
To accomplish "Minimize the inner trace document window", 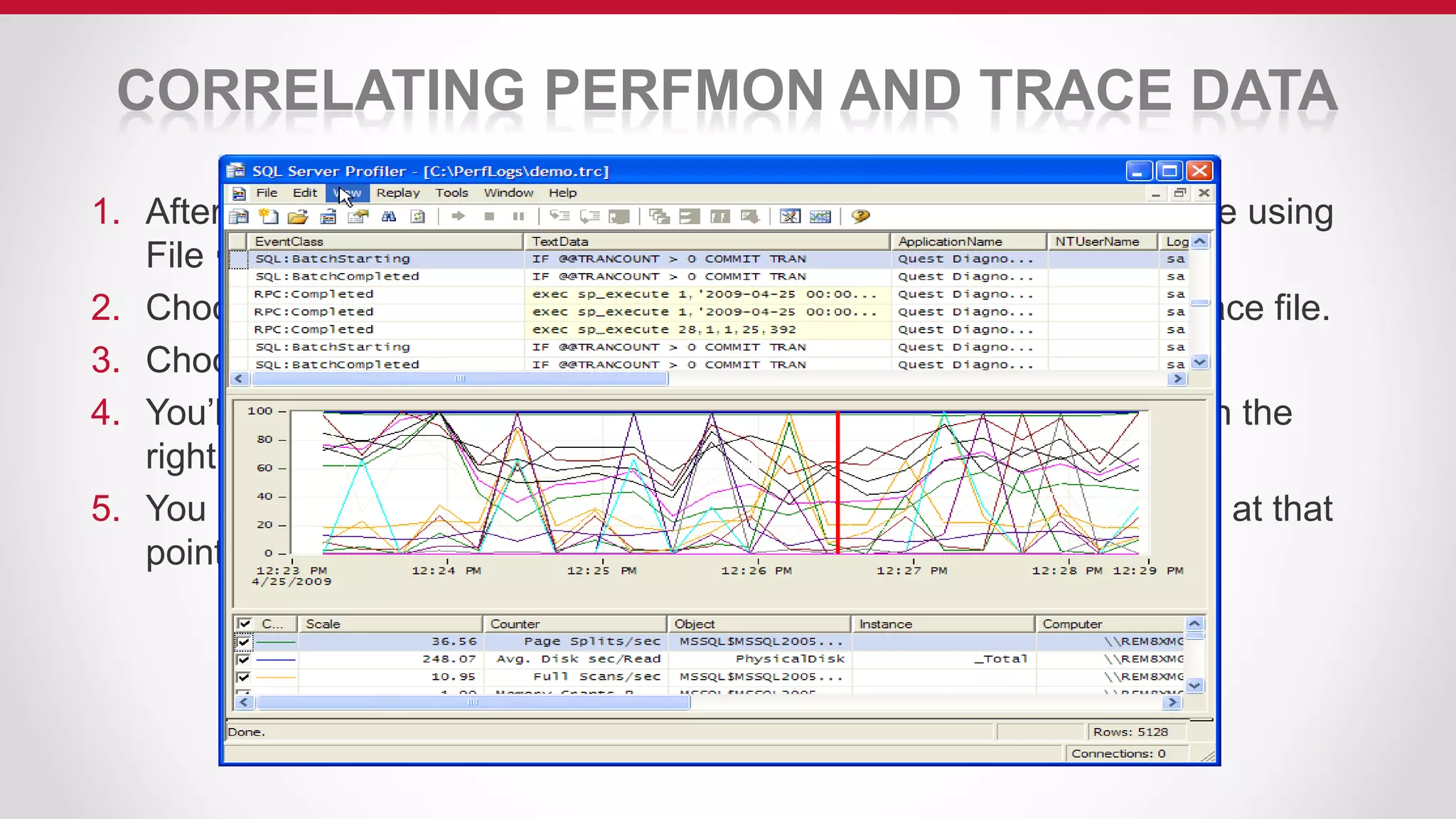I will click(1156, 193).
